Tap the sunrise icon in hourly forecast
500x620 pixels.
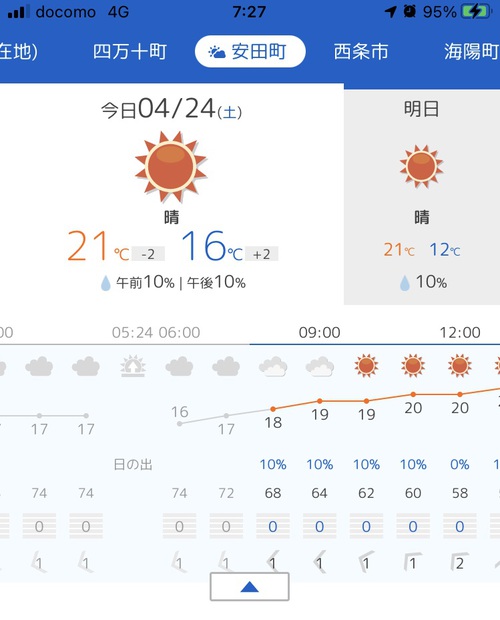tap(133, 366)
